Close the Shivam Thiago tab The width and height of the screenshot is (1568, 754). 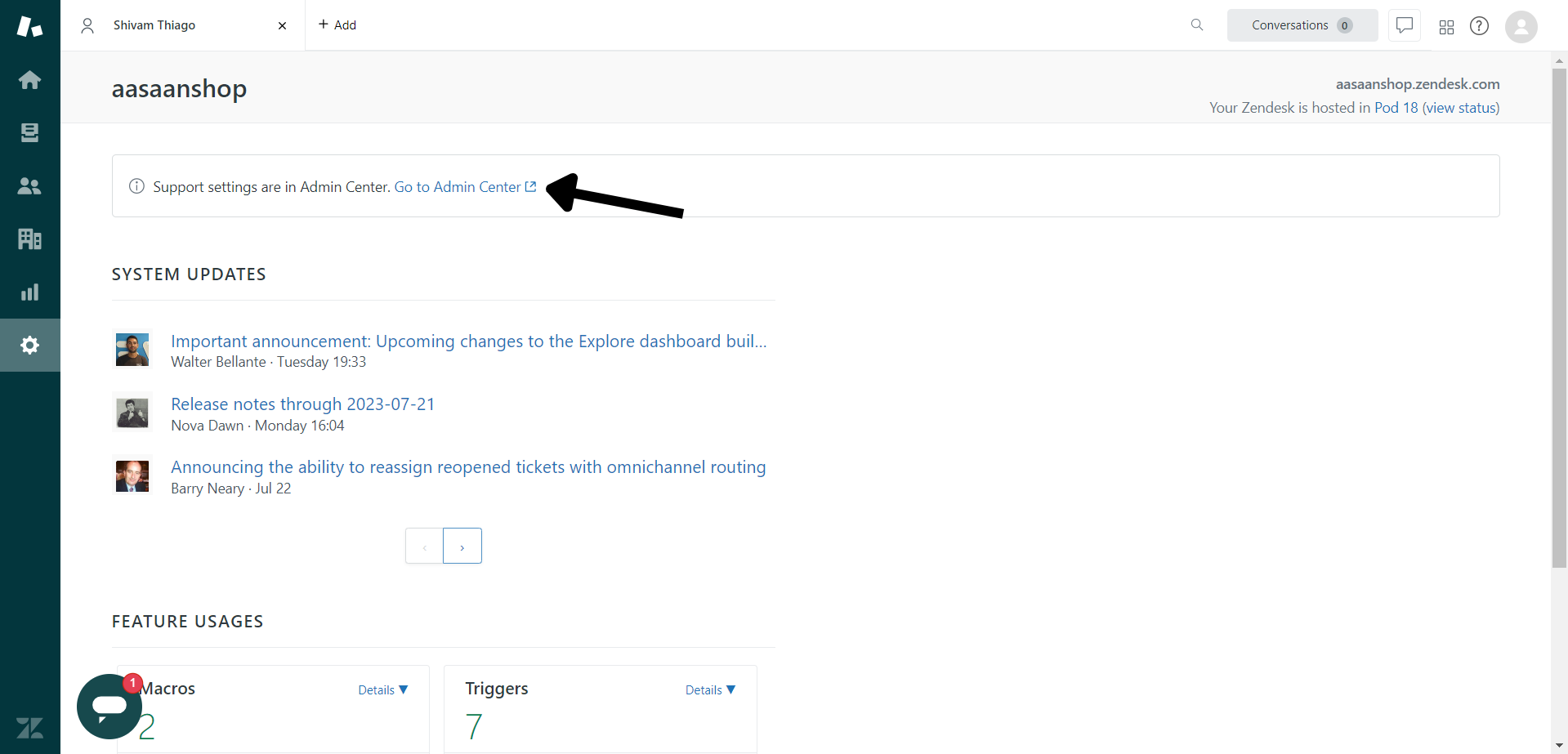click(x=282, y=25)
